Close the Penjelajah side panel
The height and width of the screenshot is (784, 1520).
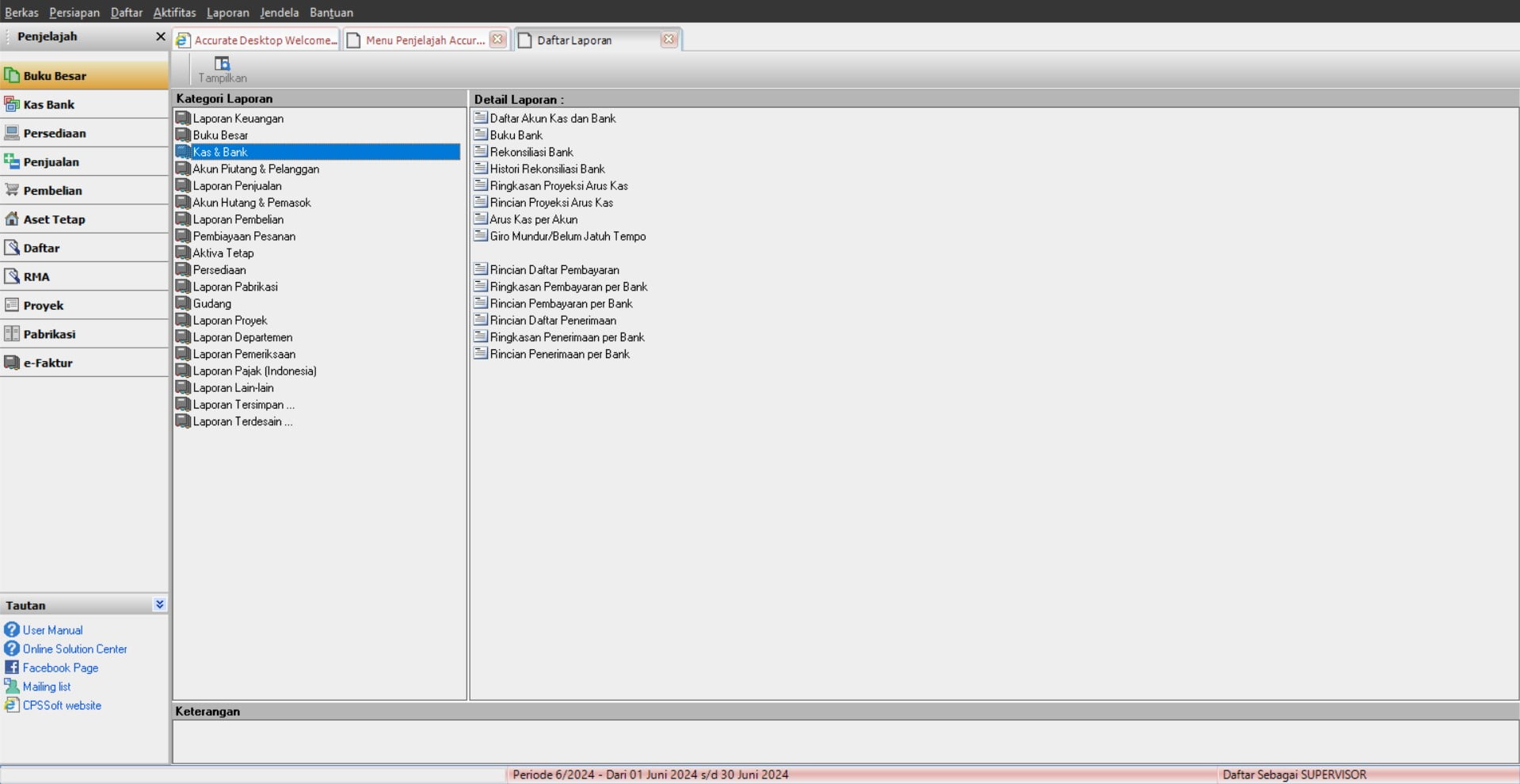160,36
